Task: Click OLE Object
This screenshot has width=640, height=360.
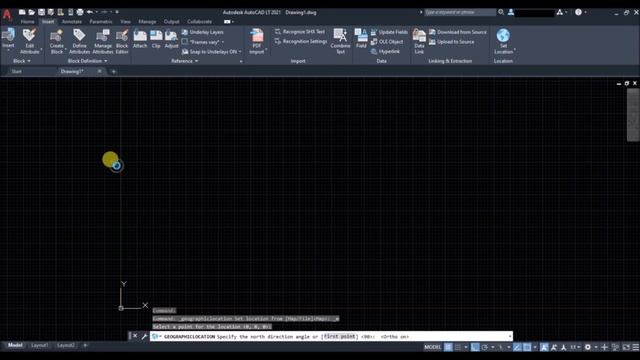Action: point(387,42)
